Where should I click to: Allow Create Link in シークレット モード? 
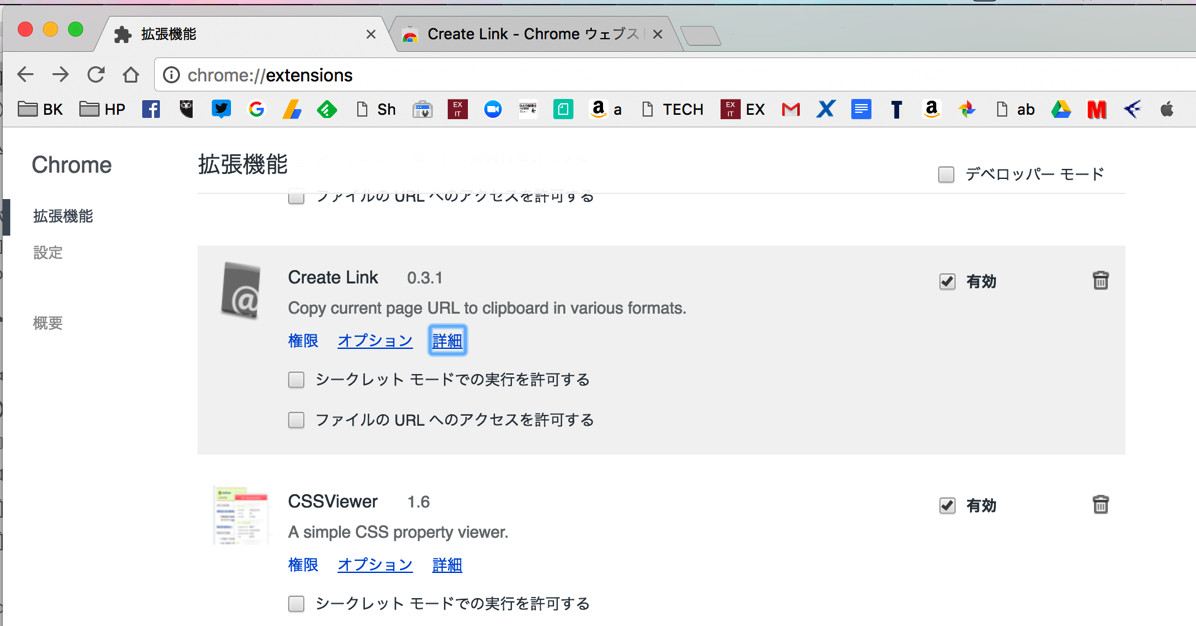(296, 380)
